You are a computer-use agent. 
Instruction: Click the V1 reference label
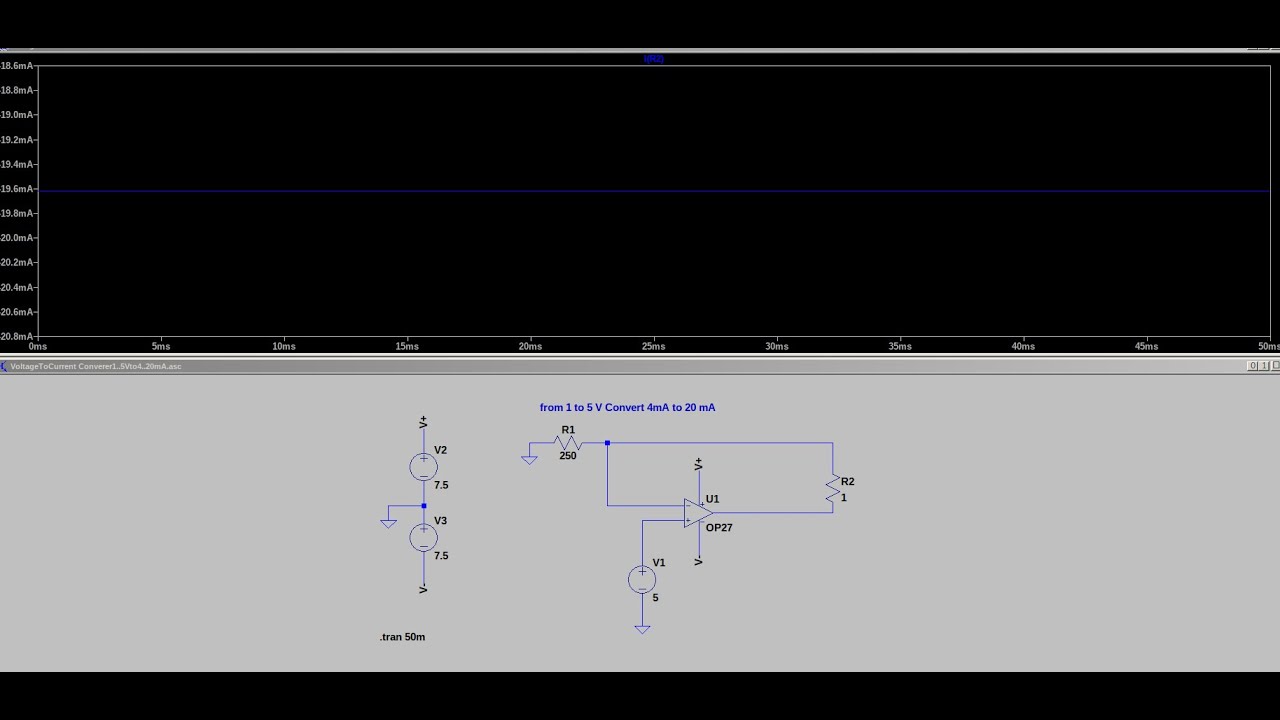pos(659,563)
